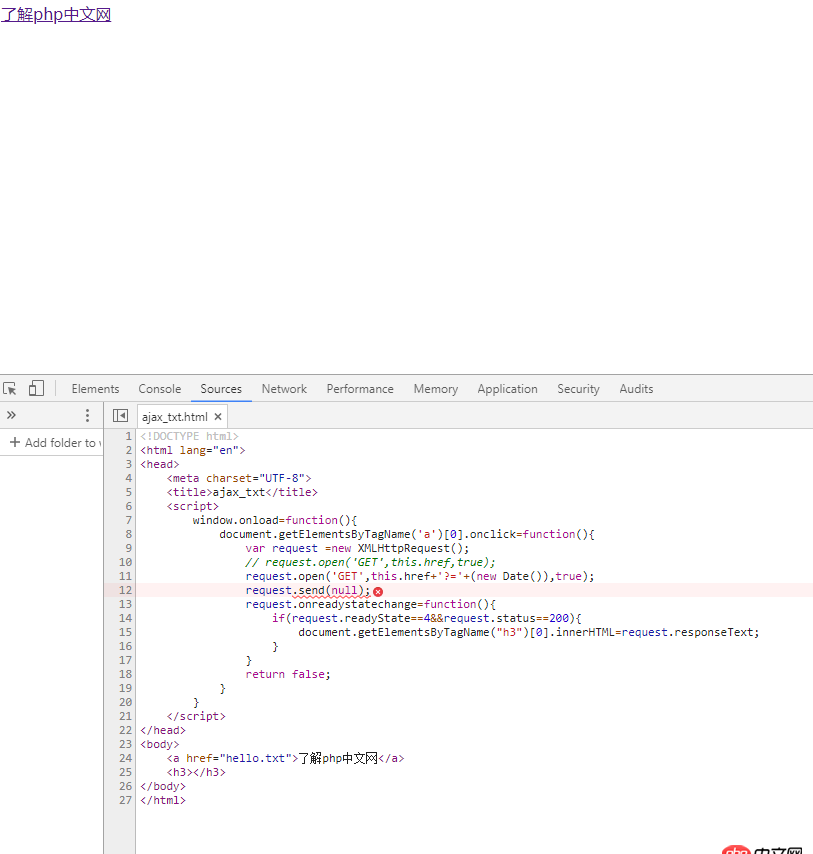Go to the Performance tab
The height and width of the screenshot is (854, 813).
point(360,389)
